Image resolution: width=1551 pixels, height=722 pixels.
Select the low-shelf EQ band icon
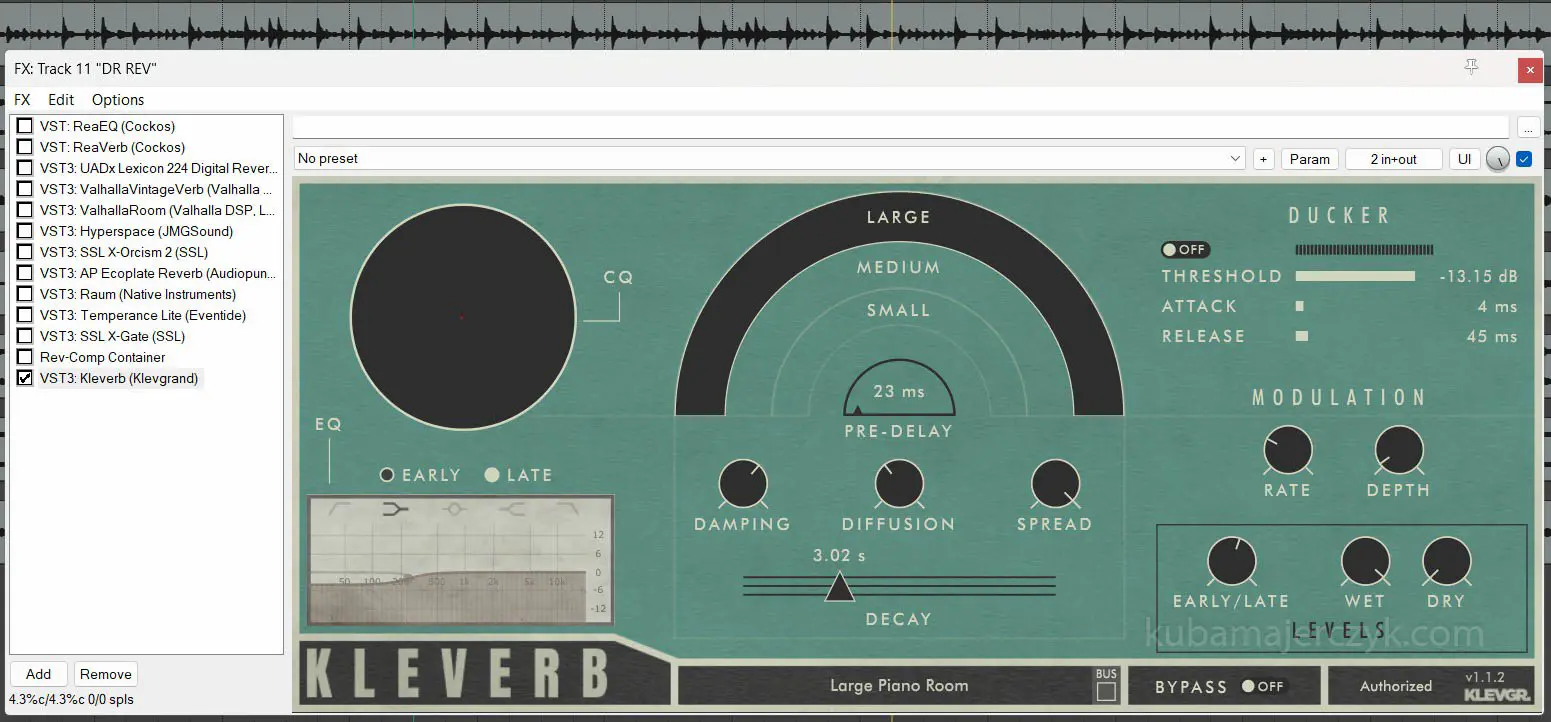click(396, 509)
